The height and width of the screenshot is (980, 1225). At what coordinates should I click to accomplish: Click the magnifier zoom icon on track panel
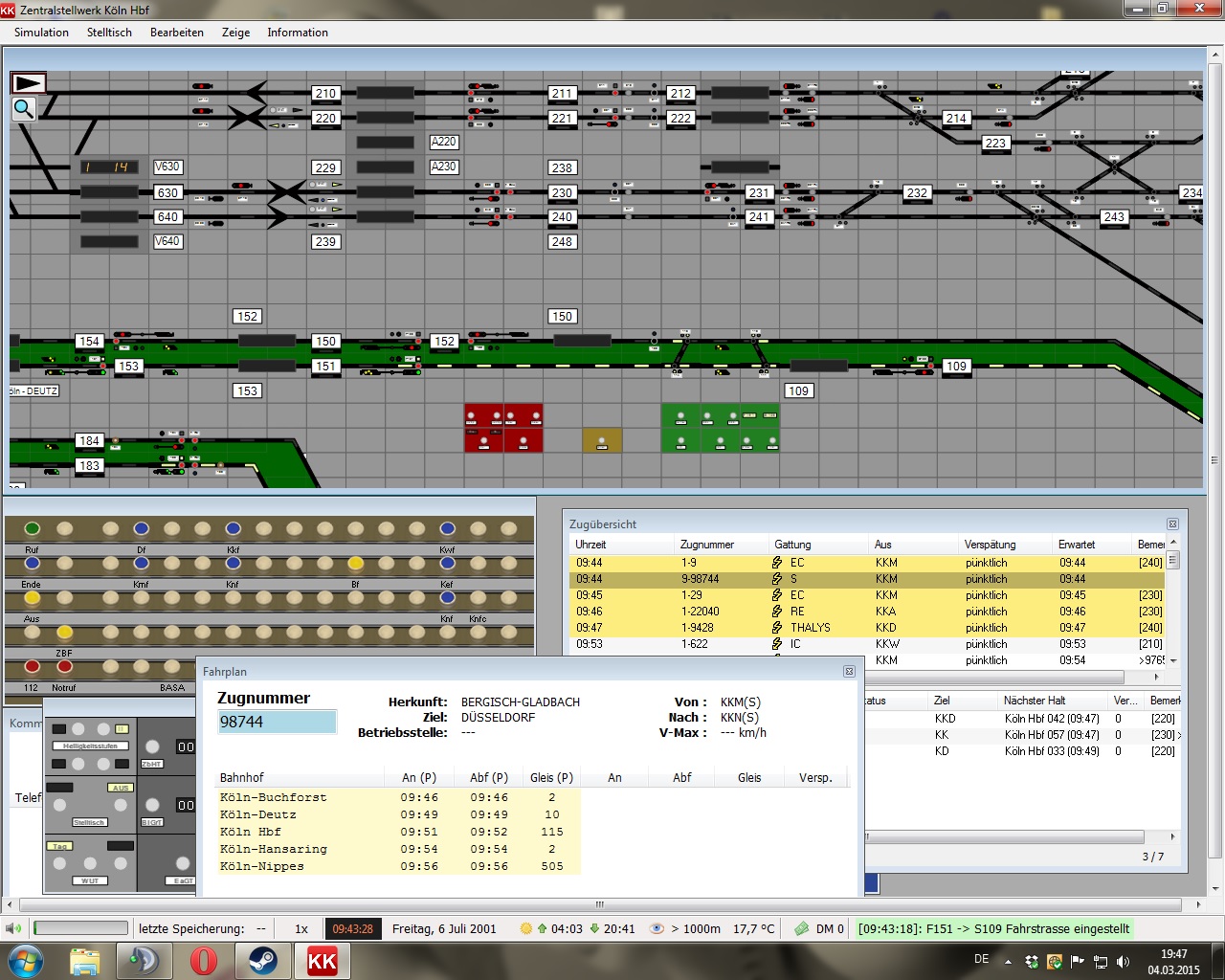pos(24,110)
